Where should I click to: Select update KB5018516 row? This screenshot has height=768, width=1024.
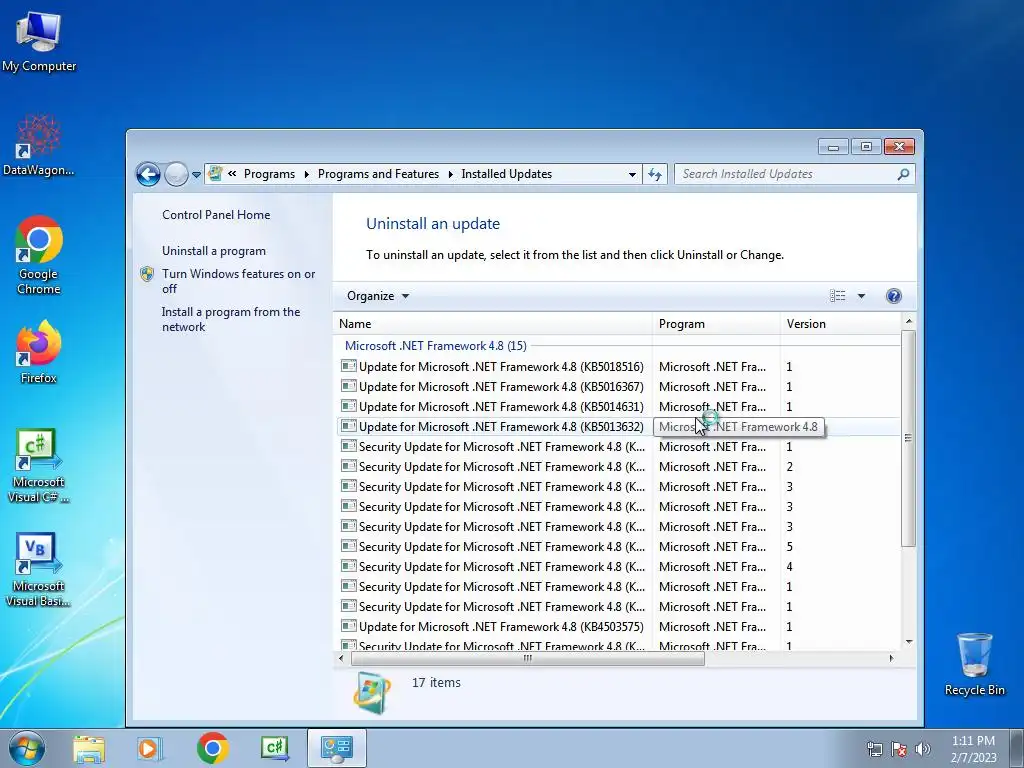coord(619,367)
